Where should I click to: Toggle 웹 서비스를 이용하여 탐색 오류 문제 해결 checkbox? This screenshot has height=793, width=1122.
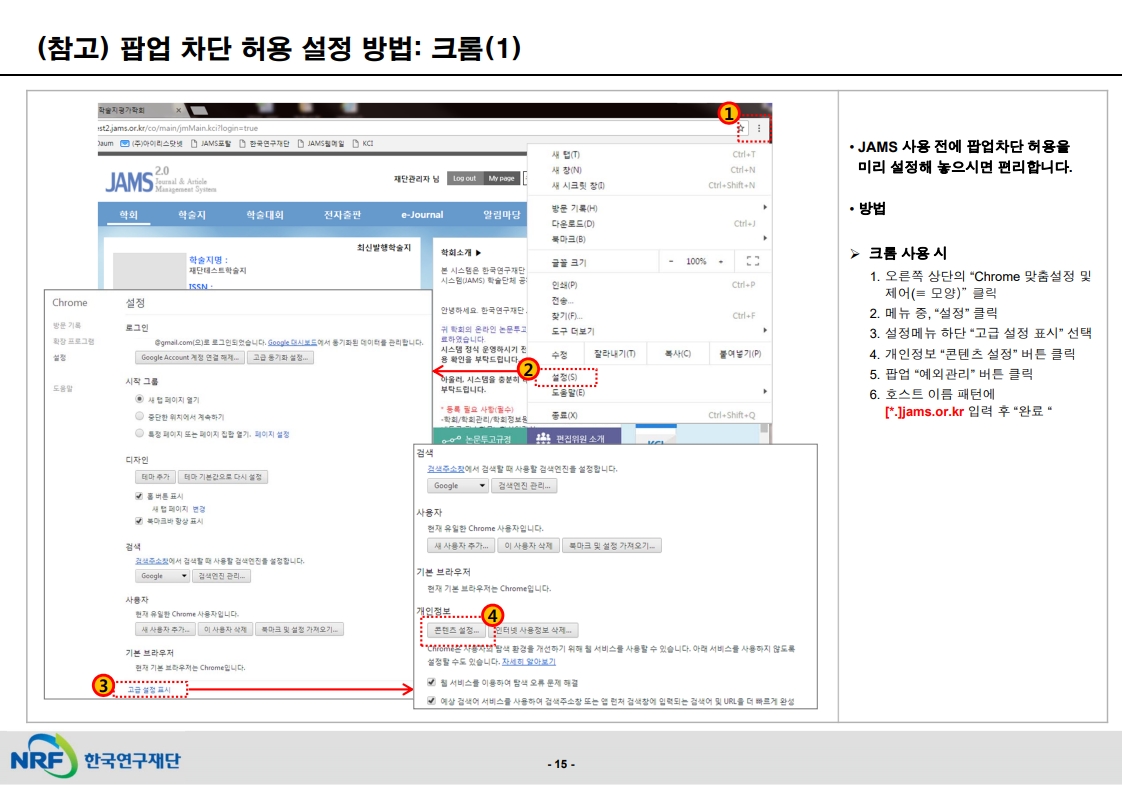[x=431, y=682]
